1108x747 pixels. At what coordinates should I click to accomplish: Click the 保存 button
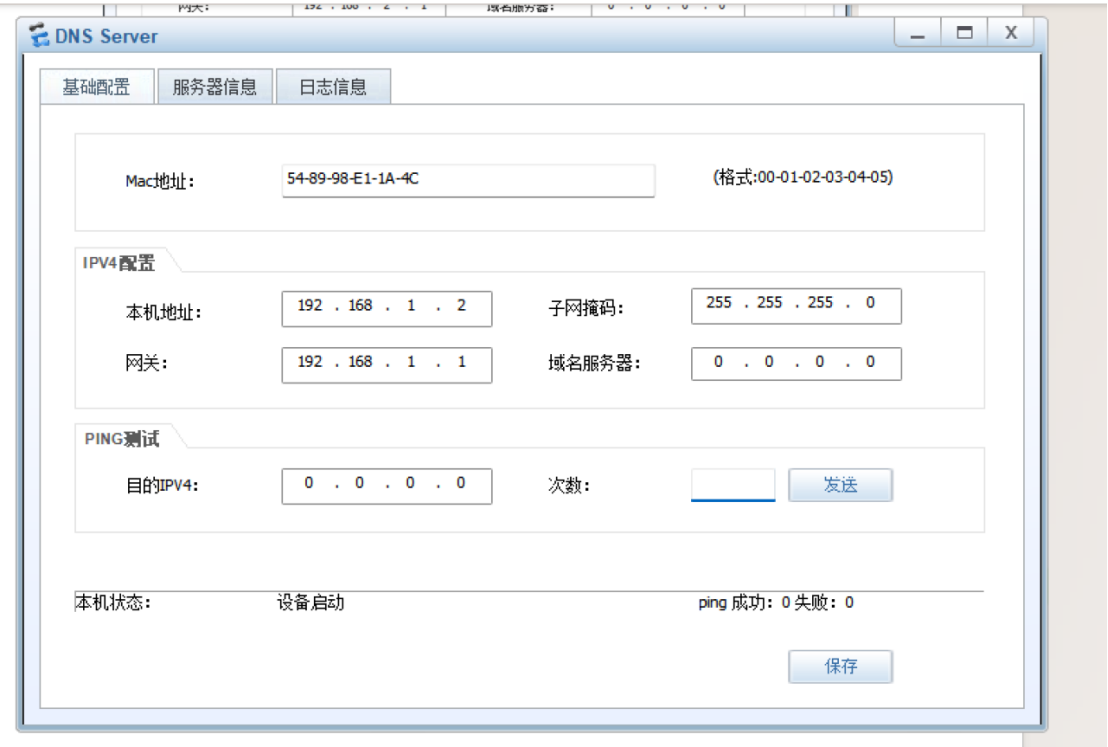pyautogui.click(x=840, y=666)
